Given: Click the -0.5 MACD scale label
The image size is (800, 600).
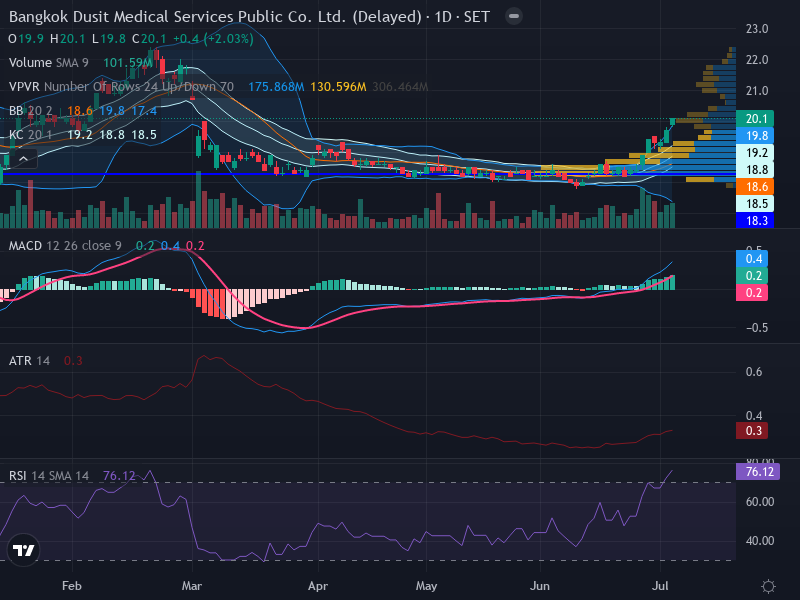Looking at the screenshot, I should pyautogui.click(x=757, y=328).
